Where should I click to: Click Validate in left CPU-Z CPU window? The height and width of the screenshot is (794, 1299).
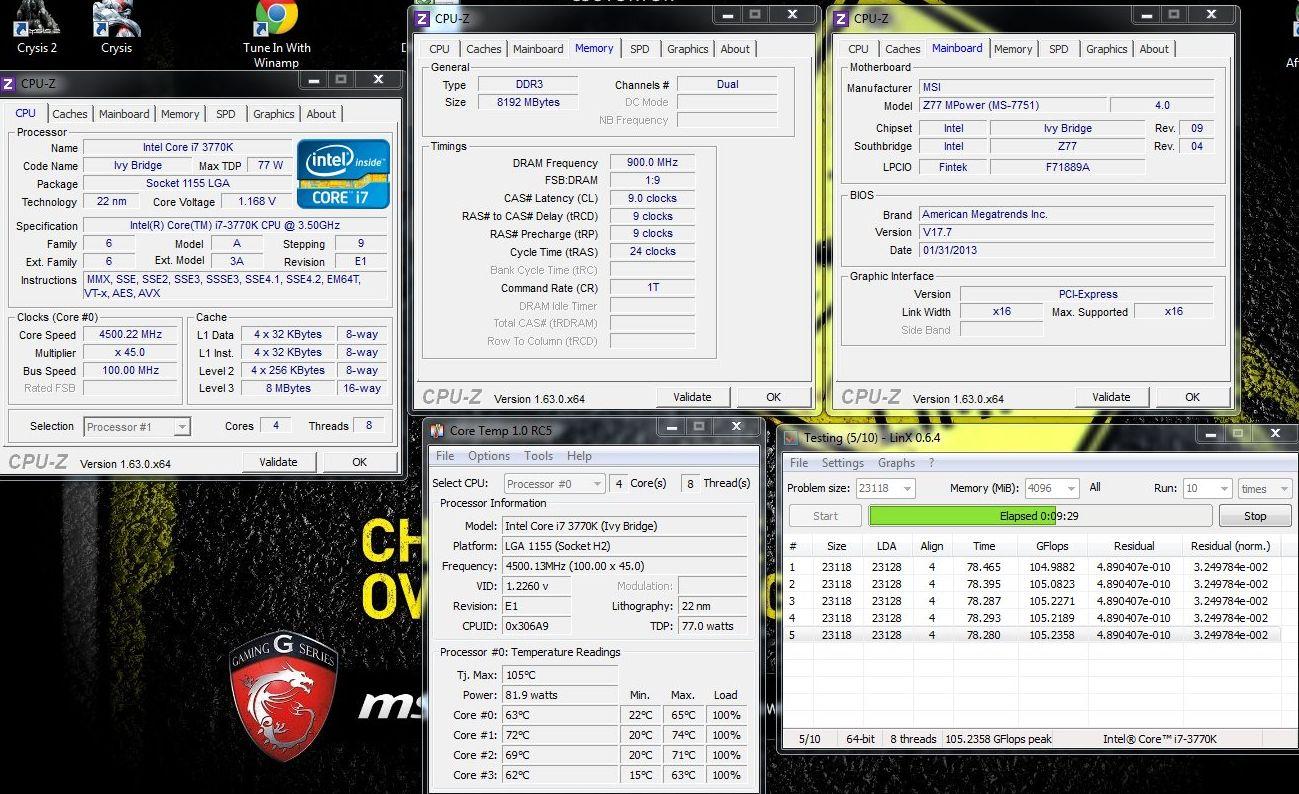(278, 462)
